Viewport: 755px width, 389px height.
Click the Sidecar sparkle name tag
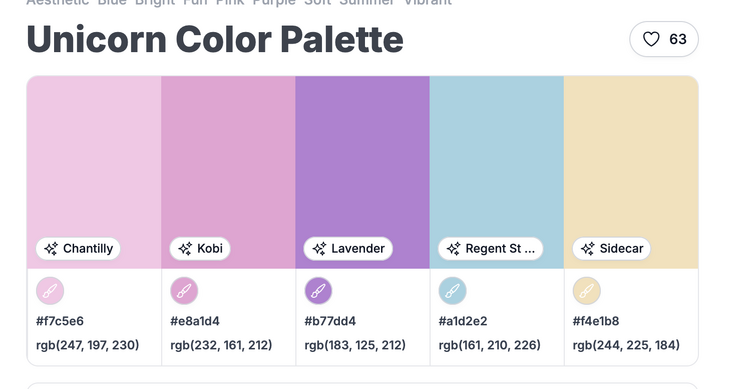click(612, 248)
